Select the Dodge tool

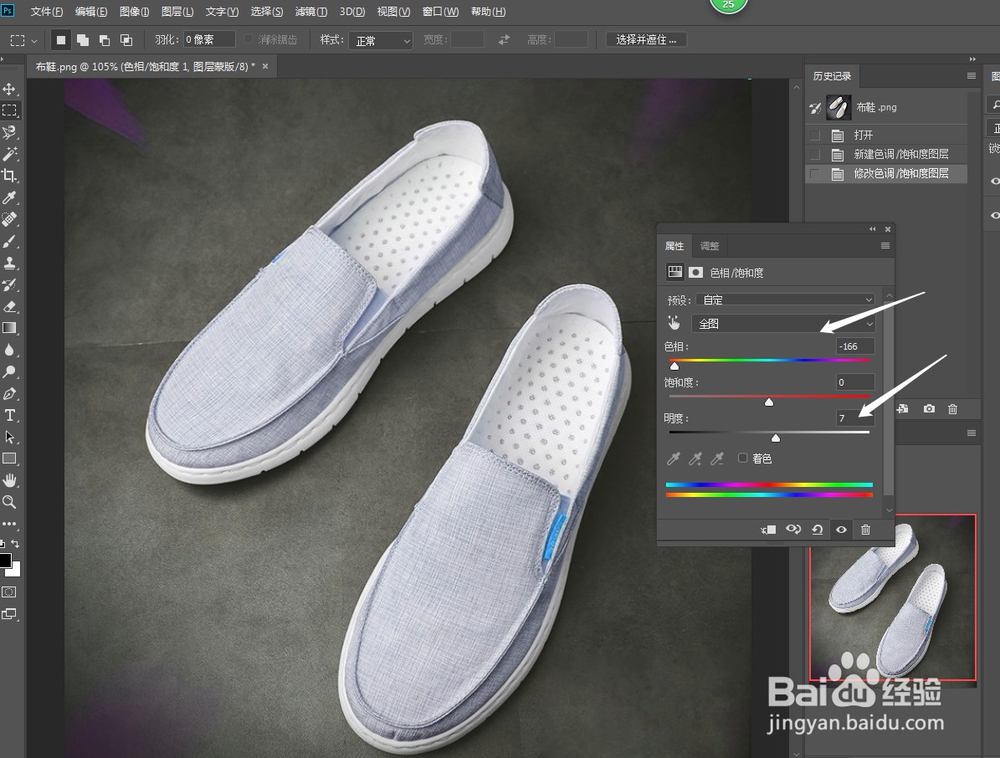click(x=10, y=372)
